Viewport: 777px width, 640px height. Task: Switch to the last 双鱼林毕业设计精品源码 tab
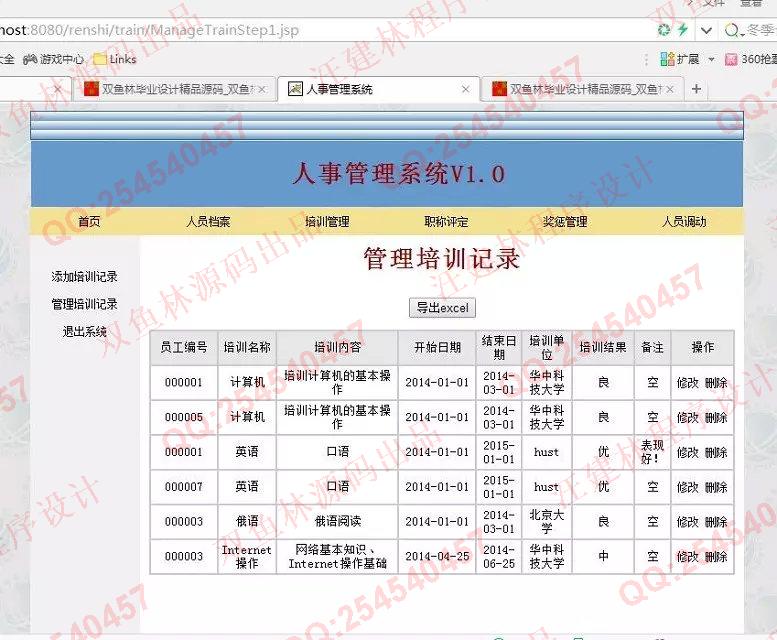tap(580, 89)
